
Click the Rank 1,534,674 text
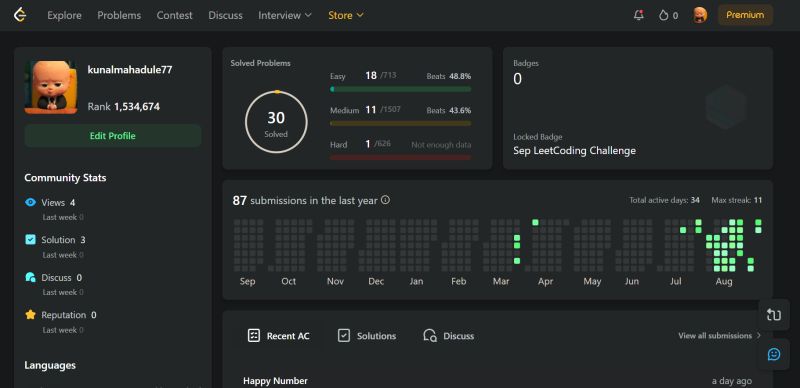pyautogui.click(x=123, y=107)
